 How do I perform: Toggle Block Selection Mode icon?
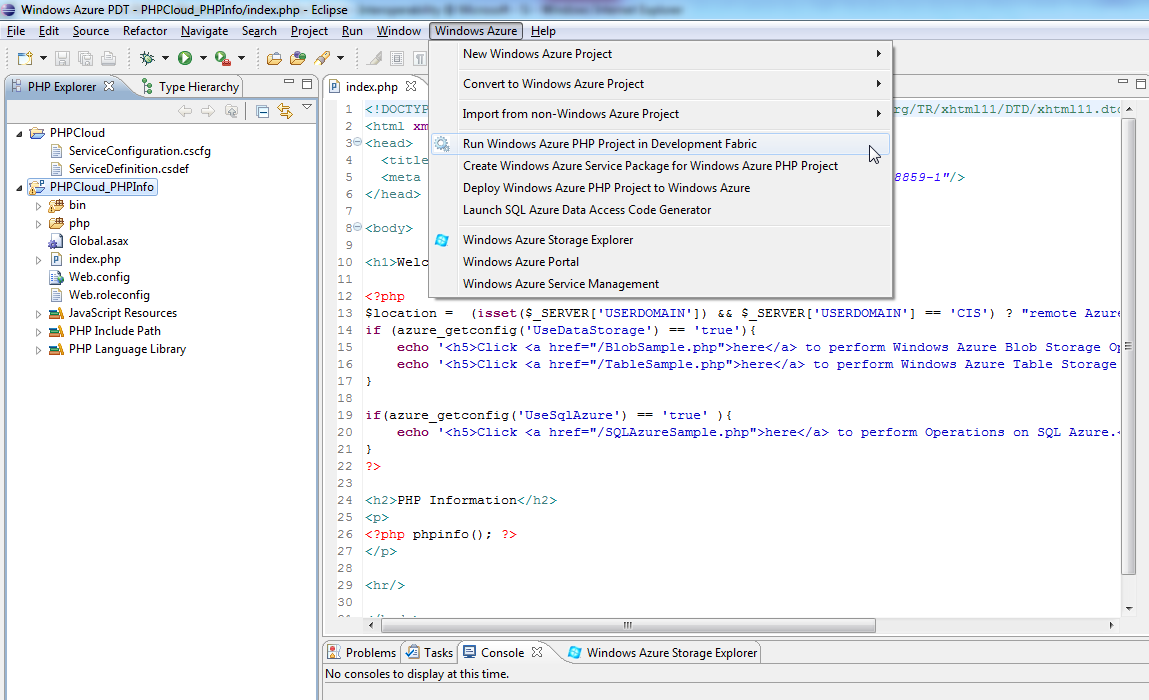[397, 58]
